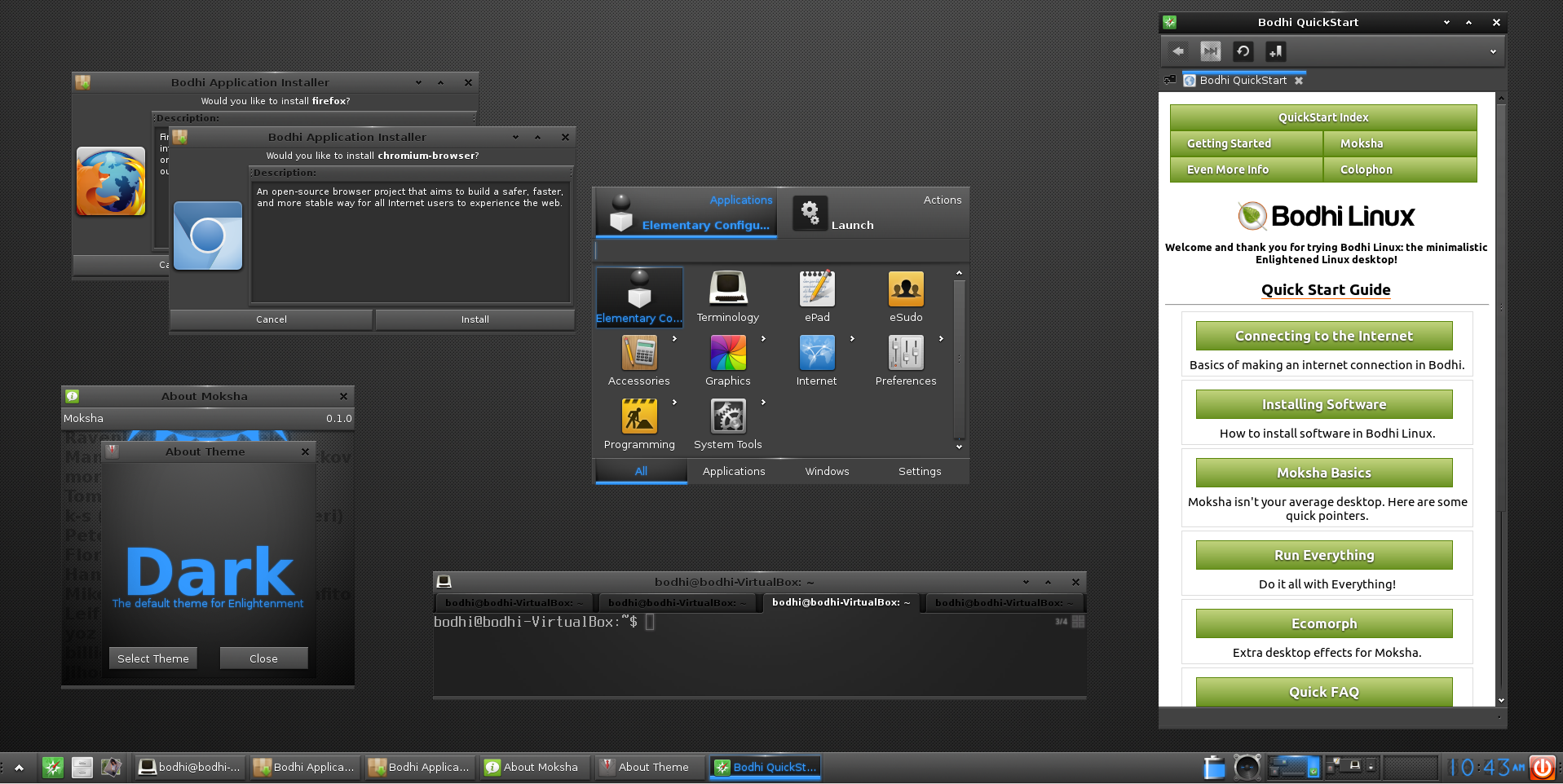Expand the Programming submenu arrow
The width and height of the screenshot is (1563, 784).
674,402
